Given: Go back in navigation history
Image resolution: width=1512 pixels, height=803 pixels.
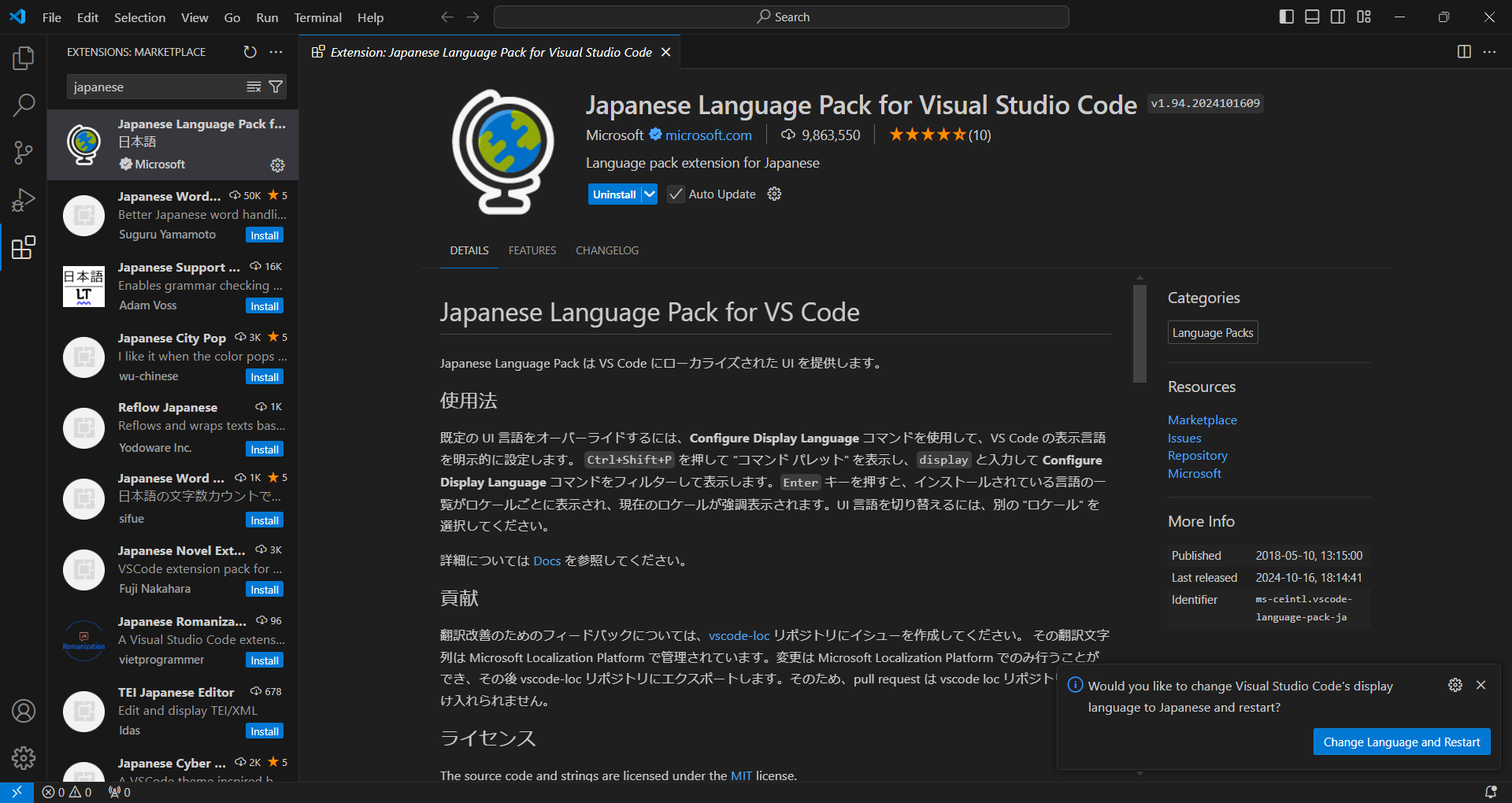Looking at the screenshot, I should coord(447,17).
